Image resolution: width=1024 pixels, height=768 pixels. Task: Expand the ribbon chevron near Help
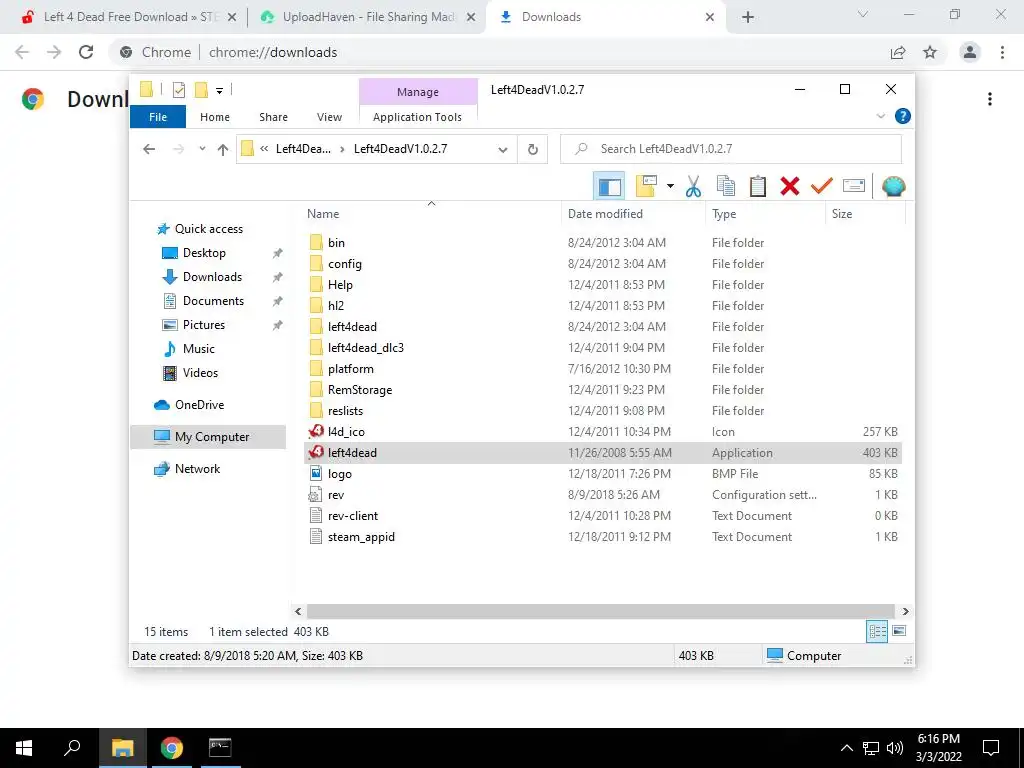(x=880, y=116)
